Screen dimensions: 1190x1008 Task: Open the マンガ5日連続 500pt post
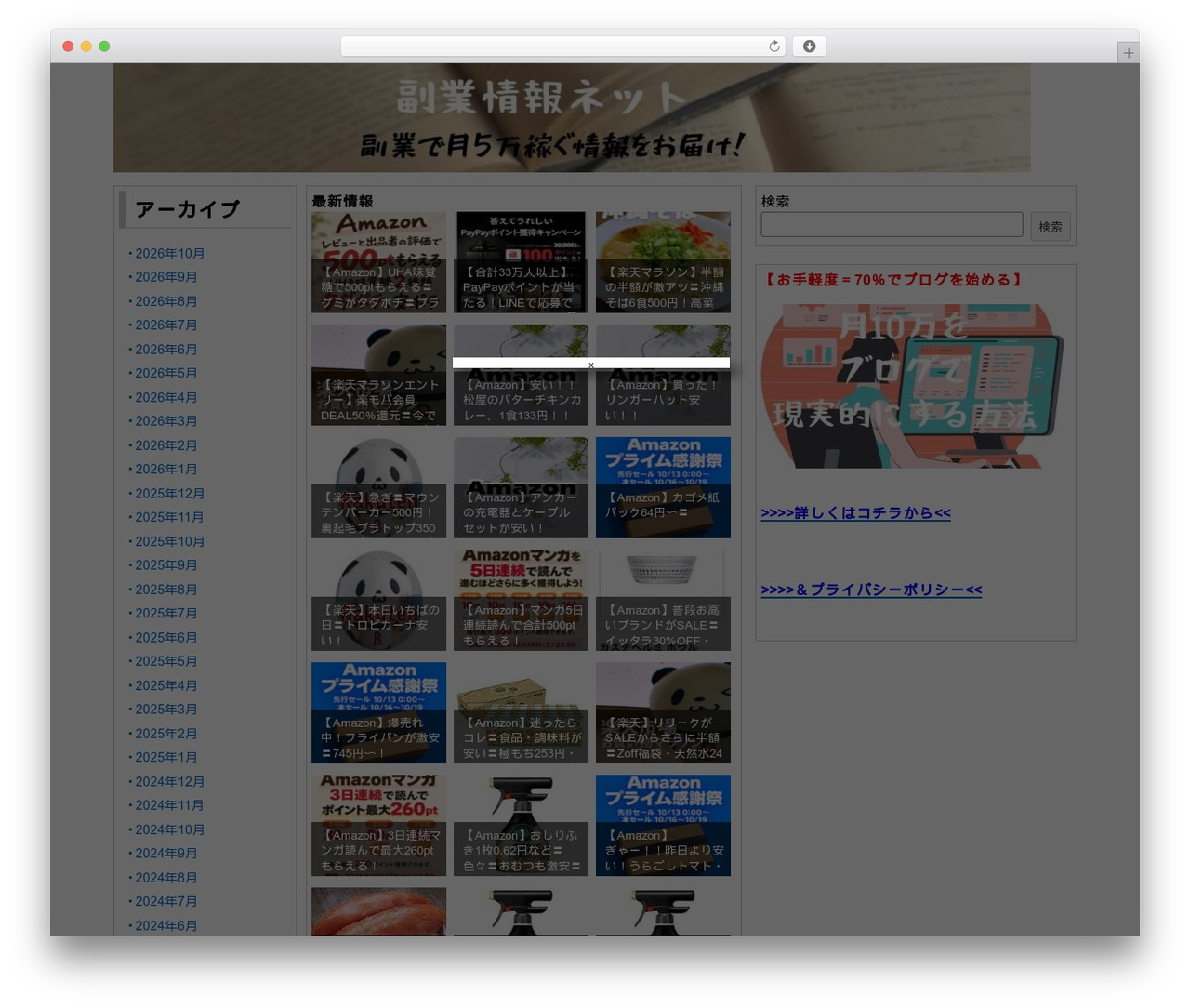(521, 600)
